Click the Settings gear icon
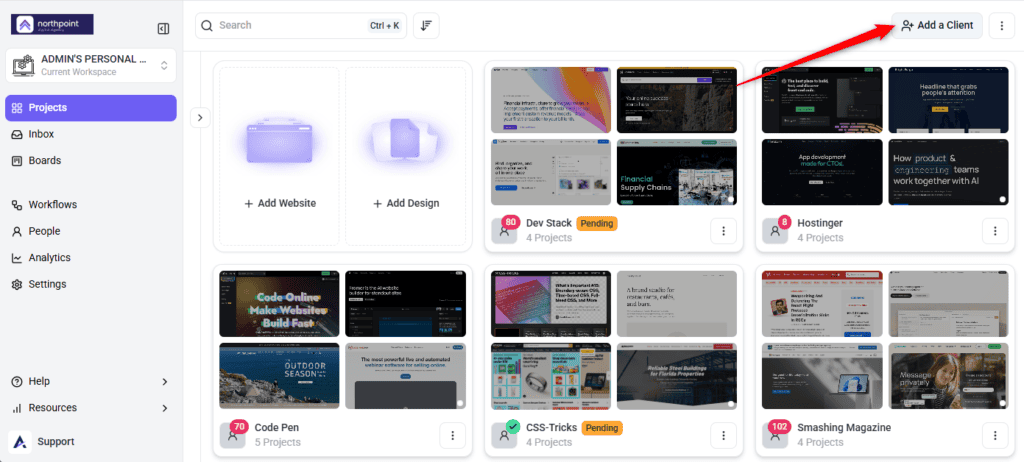Viewport: 1024px width, 462px height. 18,285
